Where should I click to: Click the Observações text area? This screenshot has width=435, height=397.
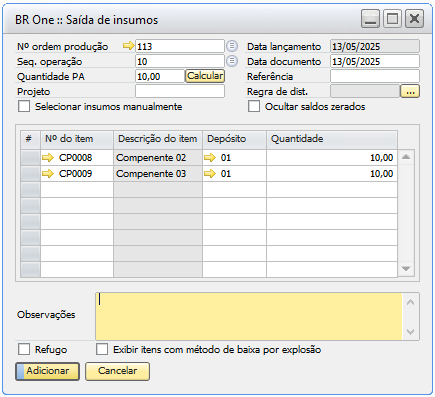click(x=249, y=316)
